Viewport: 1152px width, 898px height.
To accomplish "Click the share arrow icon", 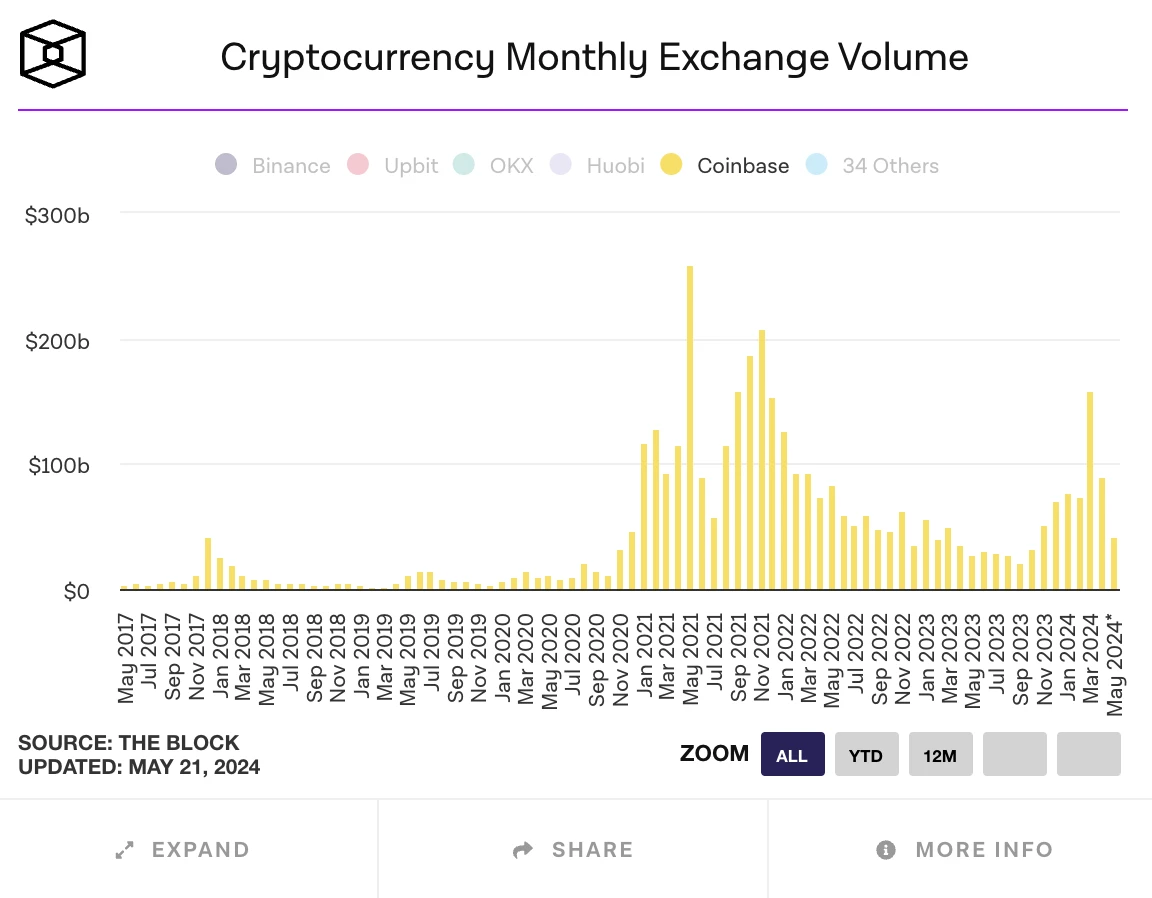I will tap(523, 850).
